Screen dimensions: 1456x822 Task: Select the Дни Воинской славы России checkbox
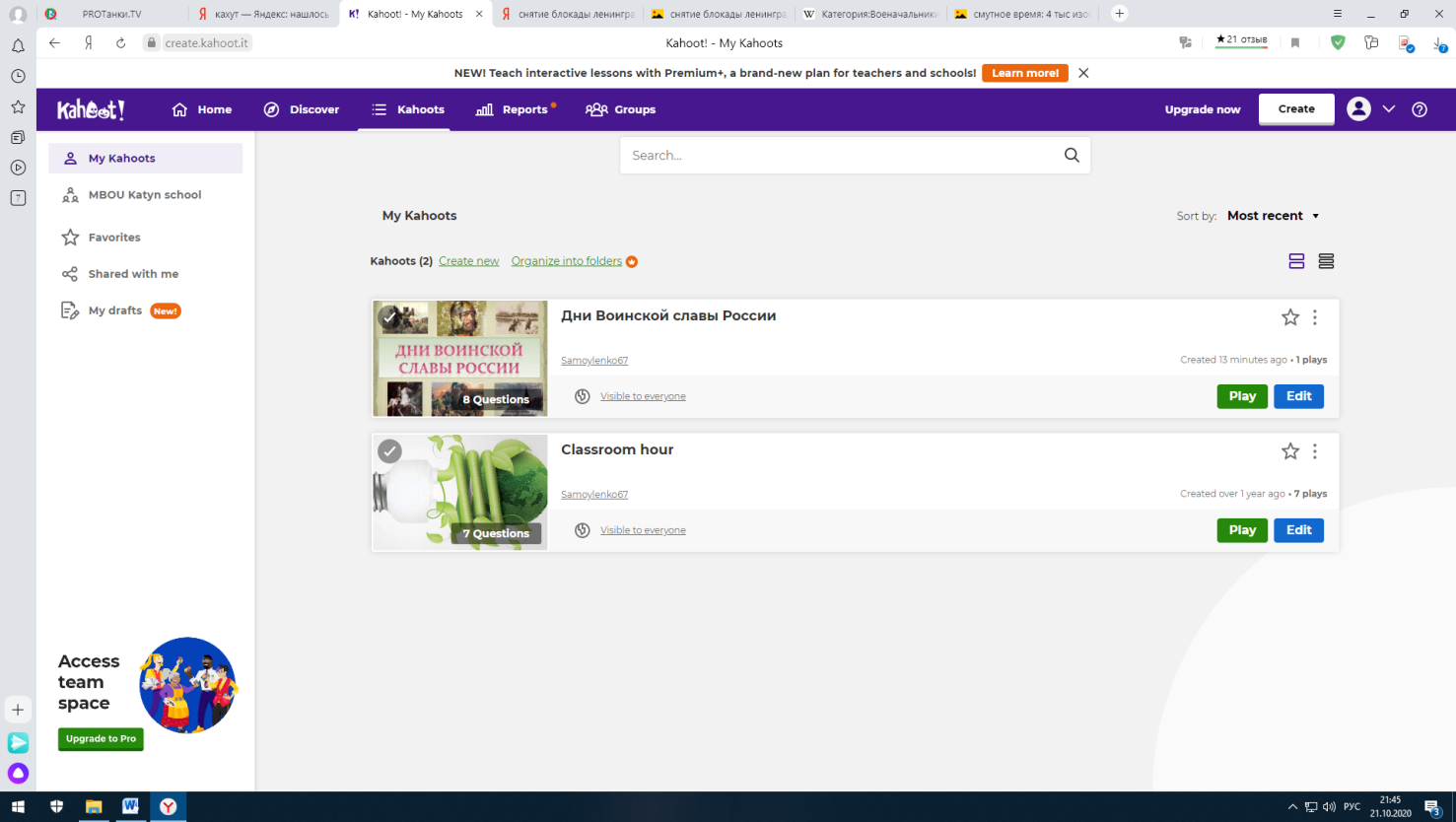click(x=390, y=317)
